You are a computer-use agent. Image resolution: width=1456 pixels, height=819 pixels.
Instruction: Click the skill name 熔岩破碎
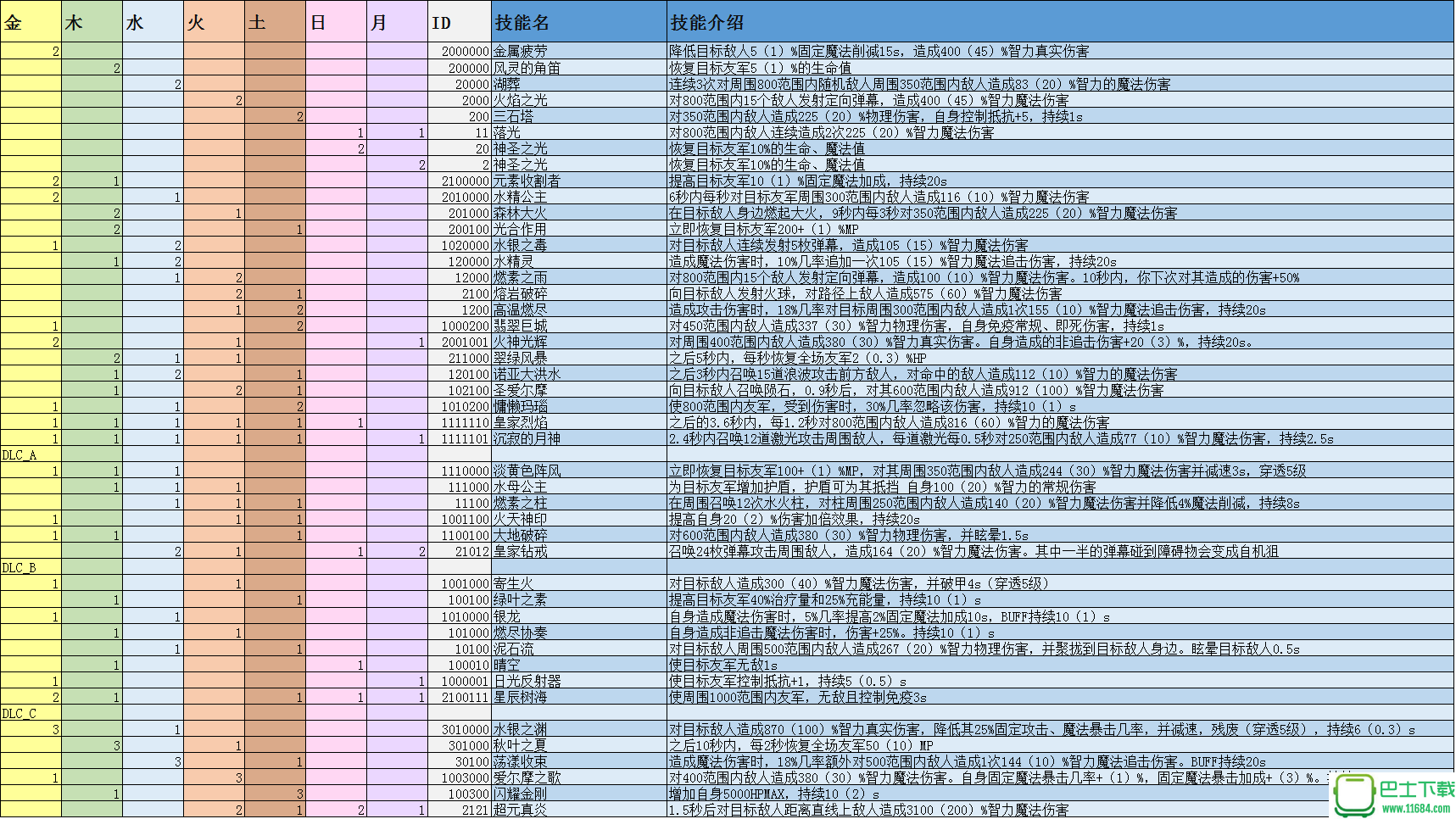point(579,293)
